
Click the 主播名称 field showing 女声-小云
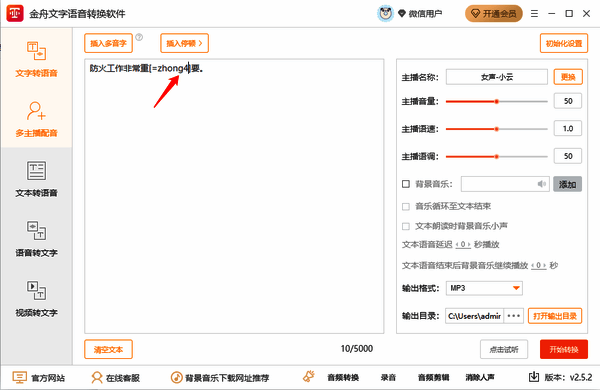tap(497, 77)
